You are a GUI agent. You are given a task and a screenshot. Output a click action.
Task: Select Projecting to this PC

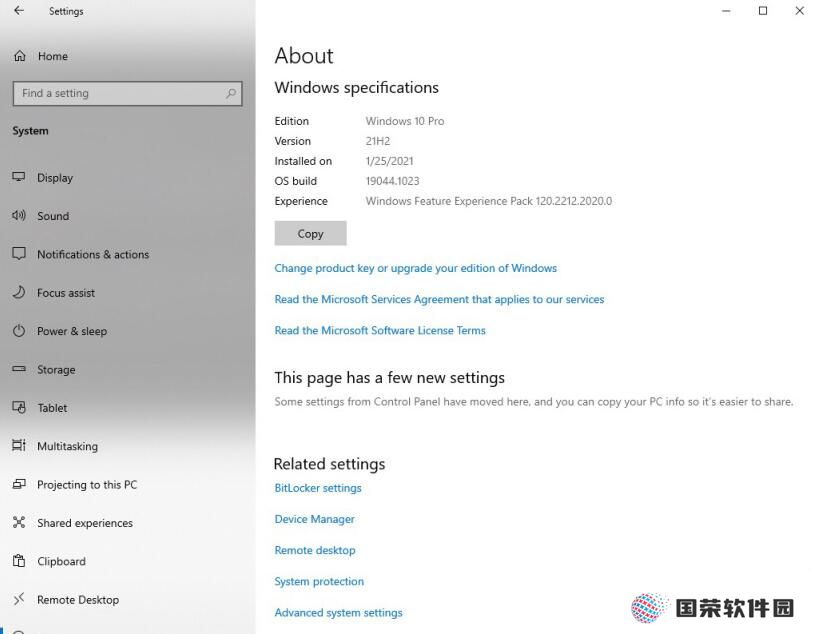pos(87,485)
